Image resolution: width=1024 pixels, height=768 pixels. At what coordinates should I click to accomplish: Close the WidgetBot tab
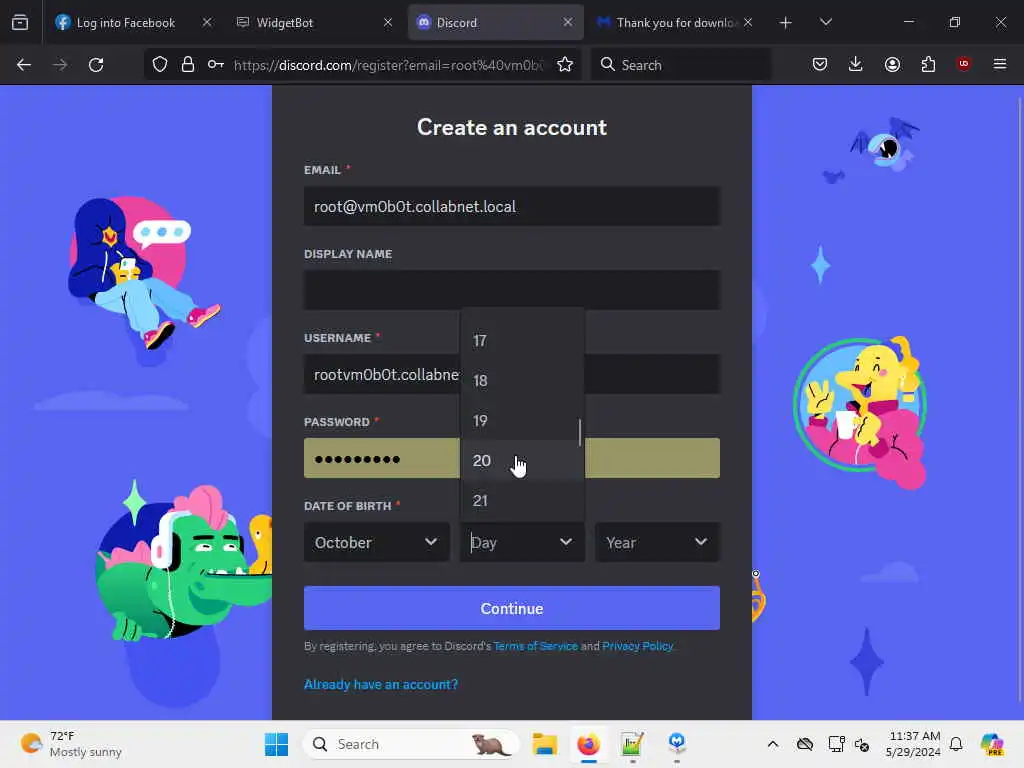[388, 22]
